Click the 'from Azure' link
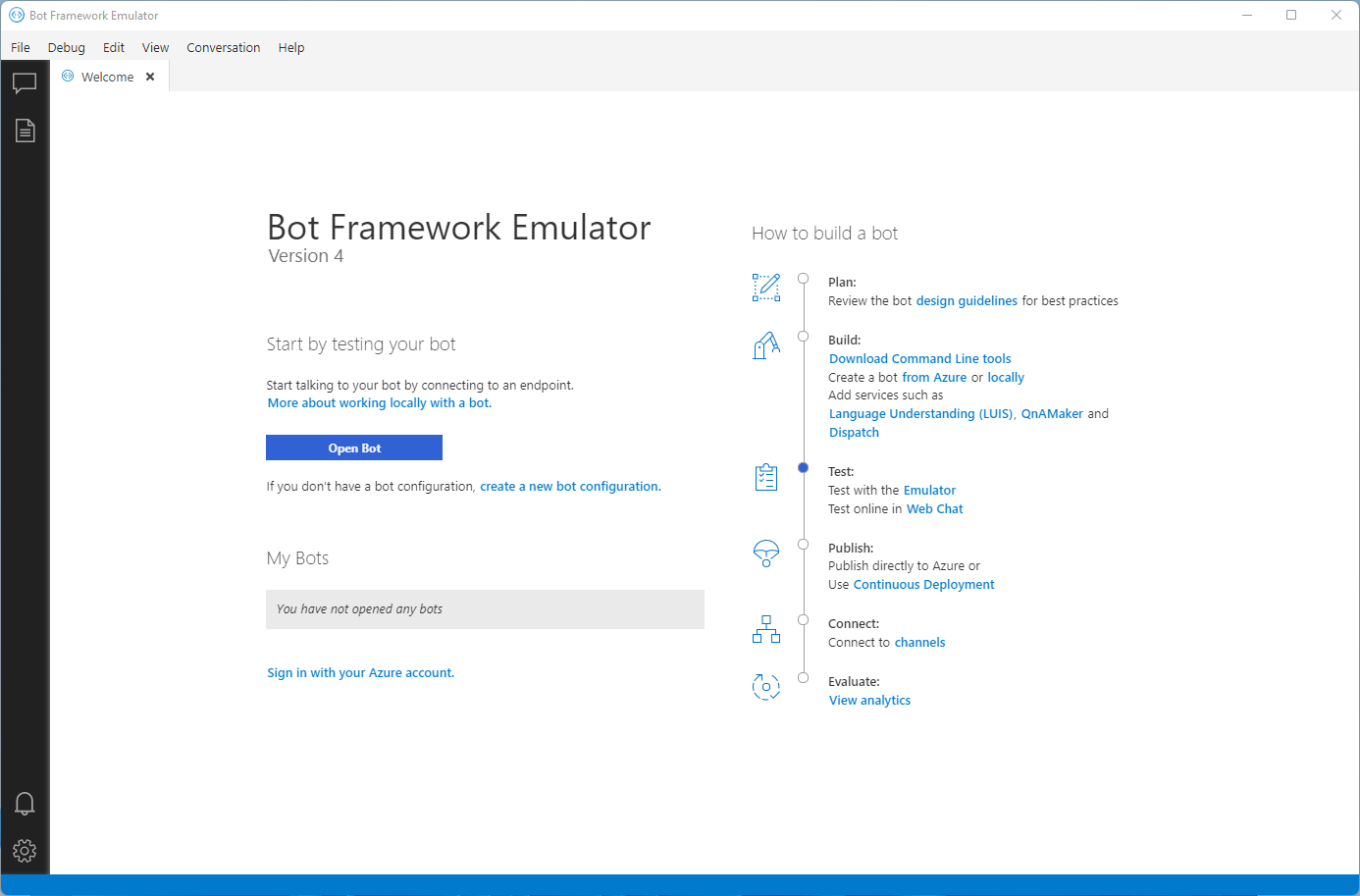This screenshot has height=896, width=1360. pyautogui.click(x=934, y=378)
